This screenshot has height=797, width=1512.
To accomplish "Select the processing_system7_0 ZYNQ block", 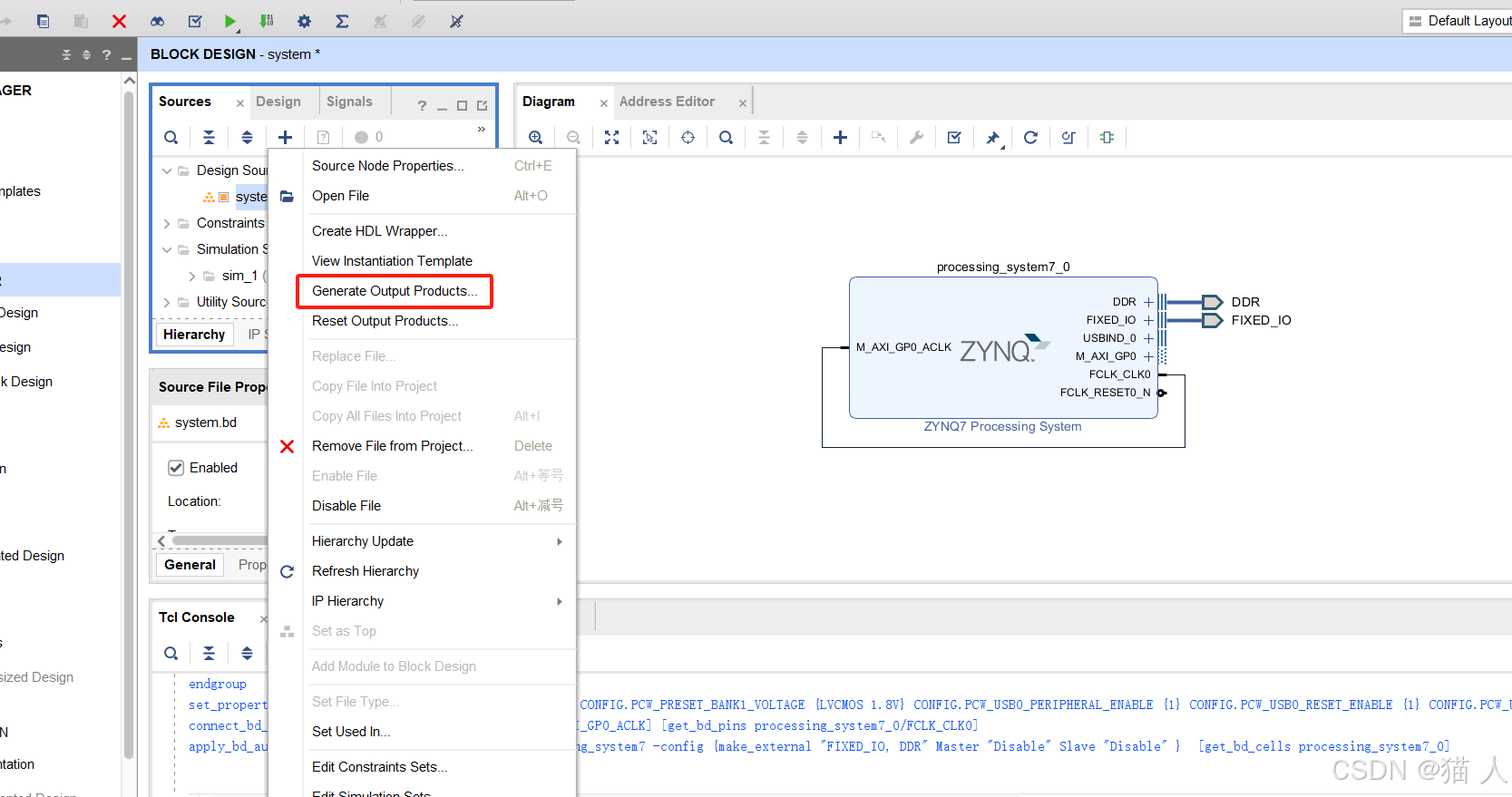I will tap(1002, 348).
